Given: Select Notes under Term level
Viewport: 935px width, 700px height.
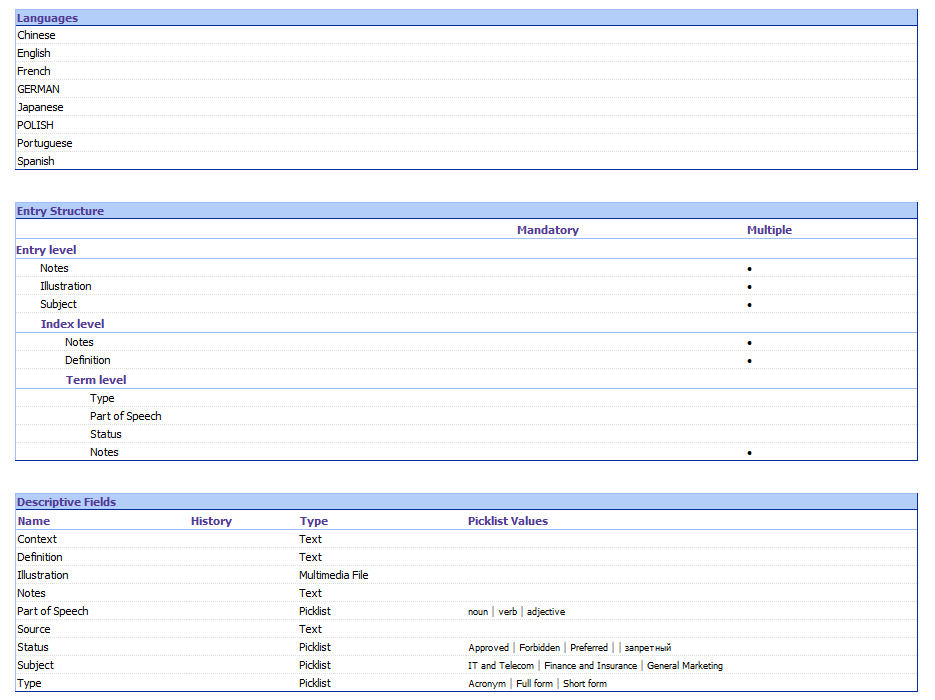Looking at the screenshot, I should (x=104, y=452).
